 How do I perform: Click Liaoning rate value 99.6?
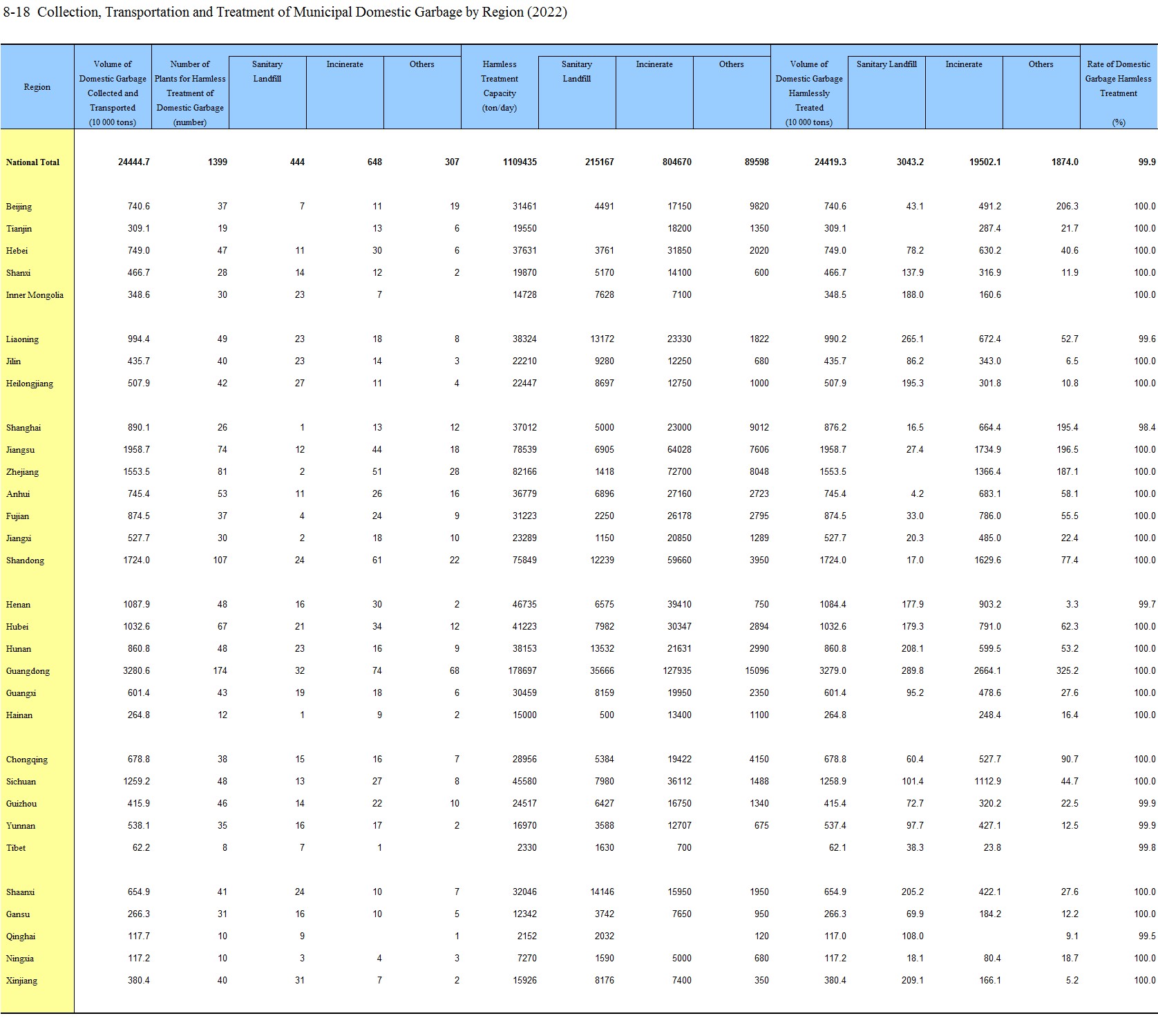[1147, 339]
